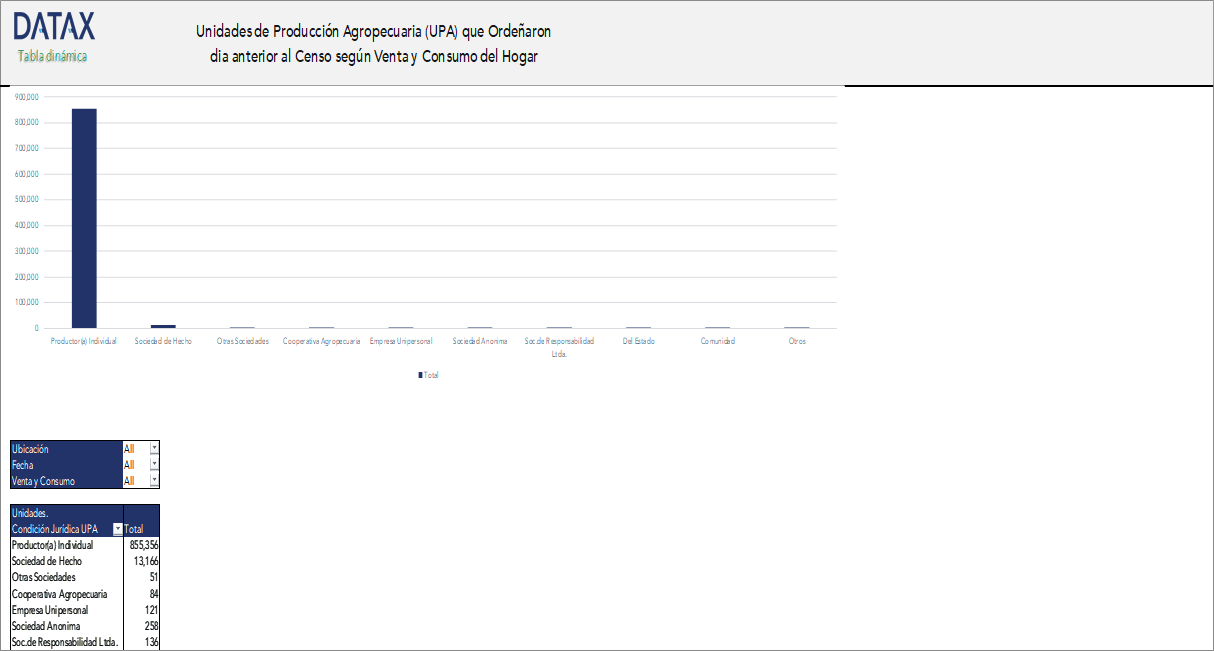1214x651 pixels.
Task: Click the Fecha dropdown arrow icon
Action: tap(152, 465)
